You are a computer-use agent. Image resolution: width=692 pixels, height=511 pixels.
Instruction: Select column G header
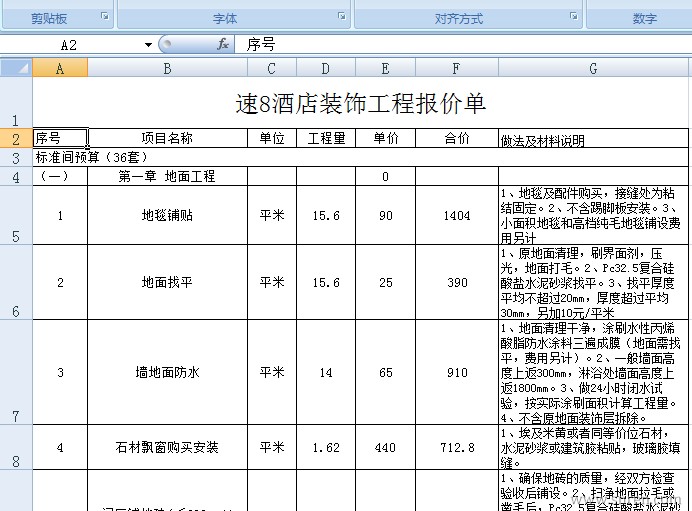pyautogui.click(x=593, y=68)
